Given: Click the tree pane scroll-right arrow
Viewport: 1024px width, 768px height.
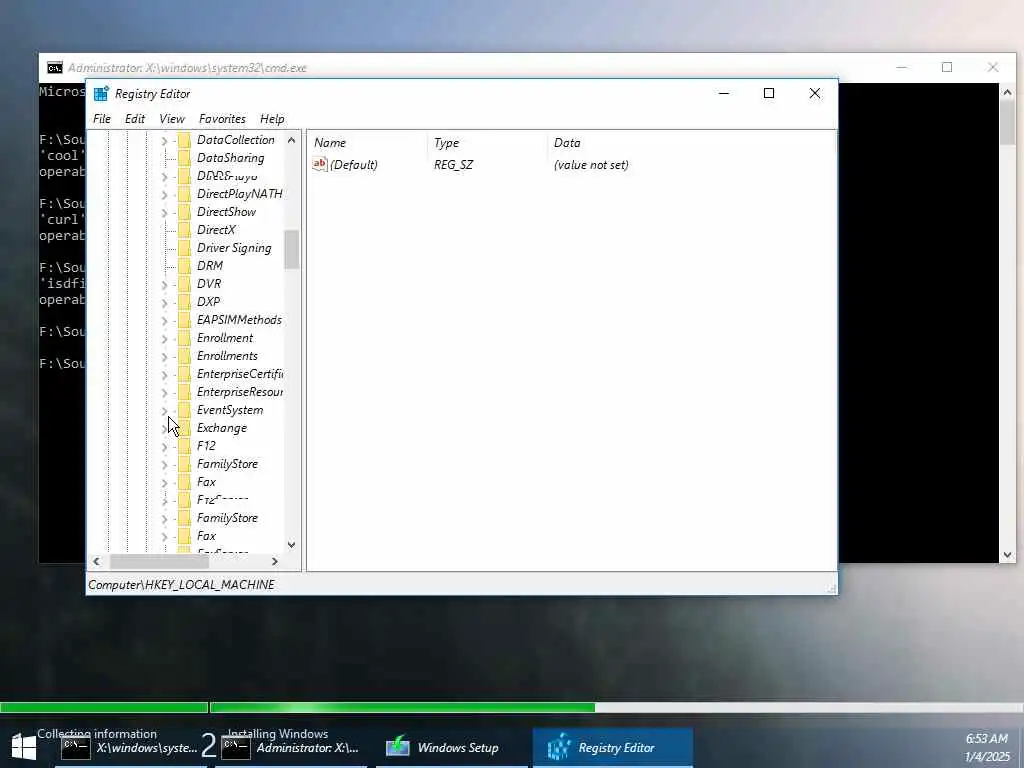Looking at the screenshot, I should 275,562.
